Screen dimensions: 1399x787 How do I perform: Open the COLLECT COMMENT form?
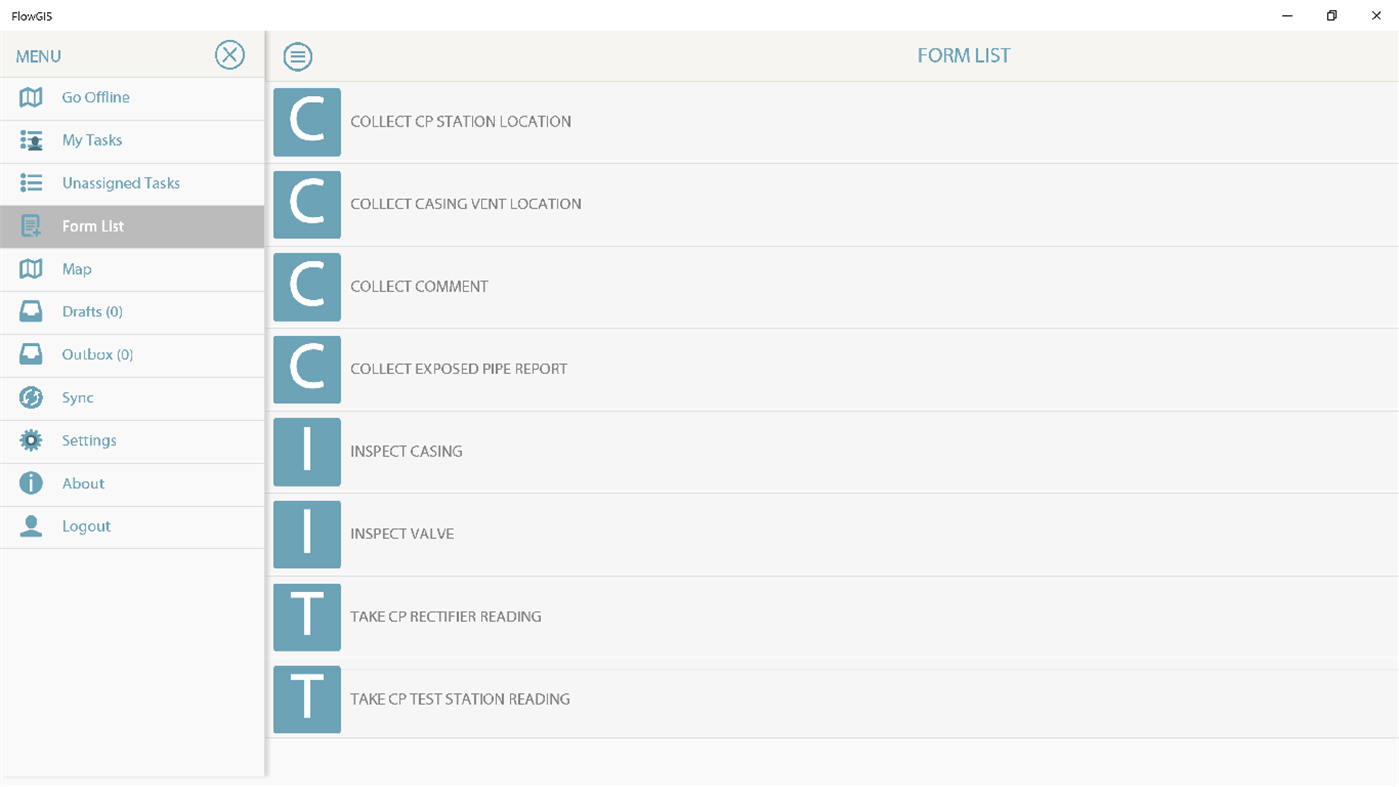834,287
